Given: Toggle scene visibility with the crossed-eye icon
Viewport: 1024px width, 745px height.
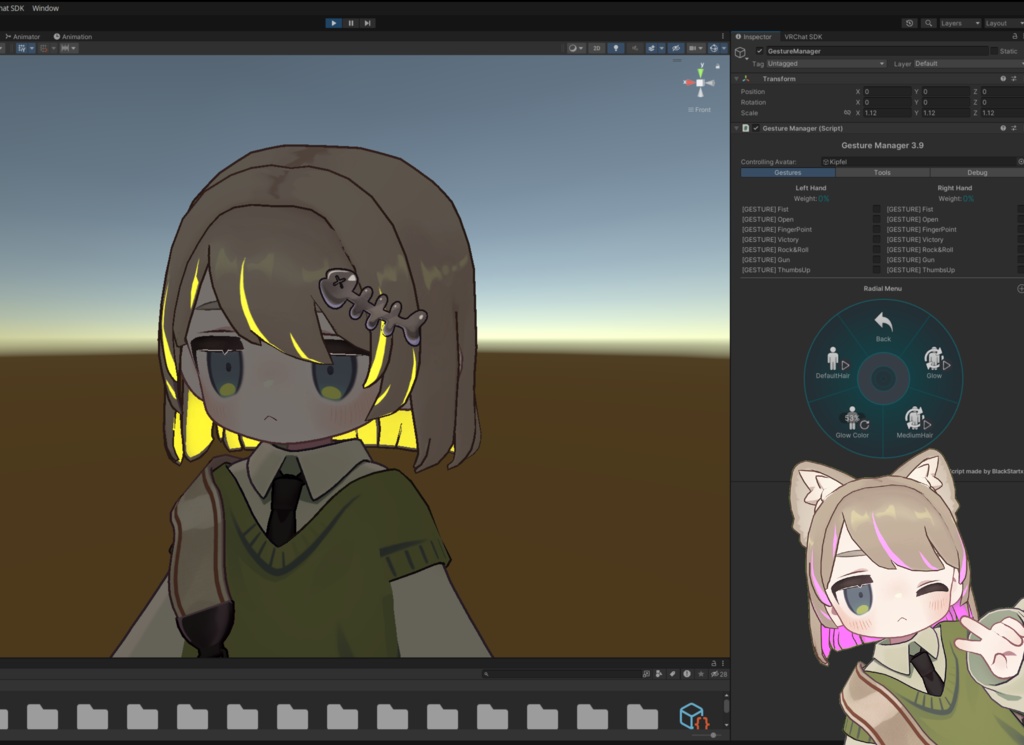Looking at the screenshot, I should [x=677, y=48].
